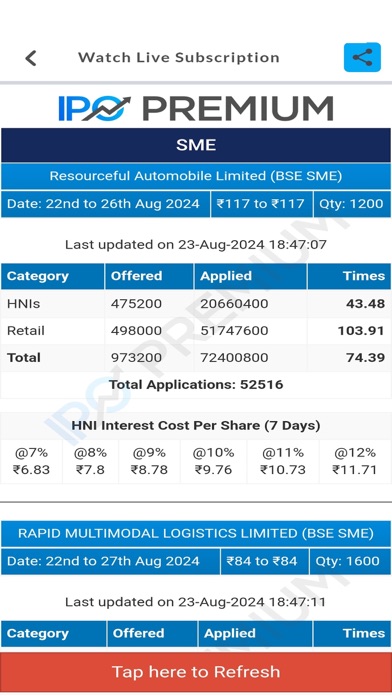Select Date: 22nd to 26th Aug 2024
392x696 pixels.
point(105,204)
